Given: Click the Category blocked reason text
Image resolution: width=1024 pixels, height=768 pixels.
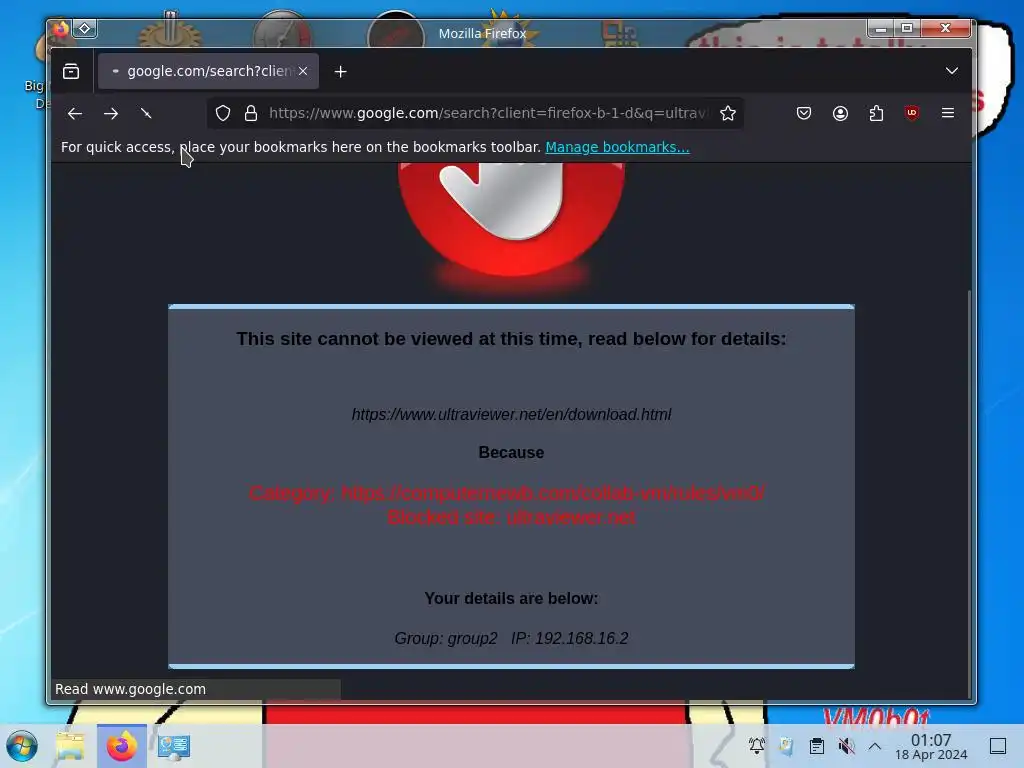Looking at the screenshot, I should click(x=507, y=493).
